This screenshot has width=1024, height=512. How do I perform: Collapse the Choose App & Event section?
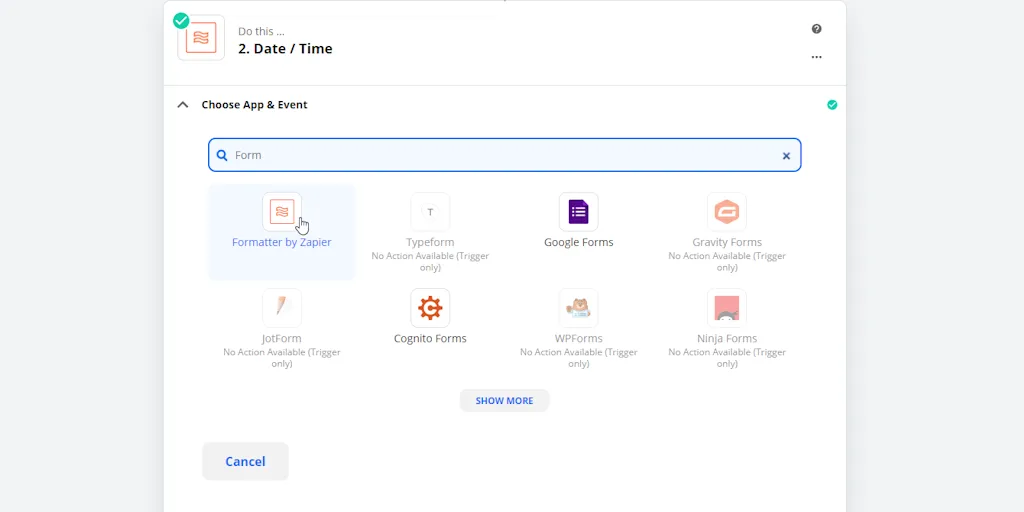pos(183,104)
